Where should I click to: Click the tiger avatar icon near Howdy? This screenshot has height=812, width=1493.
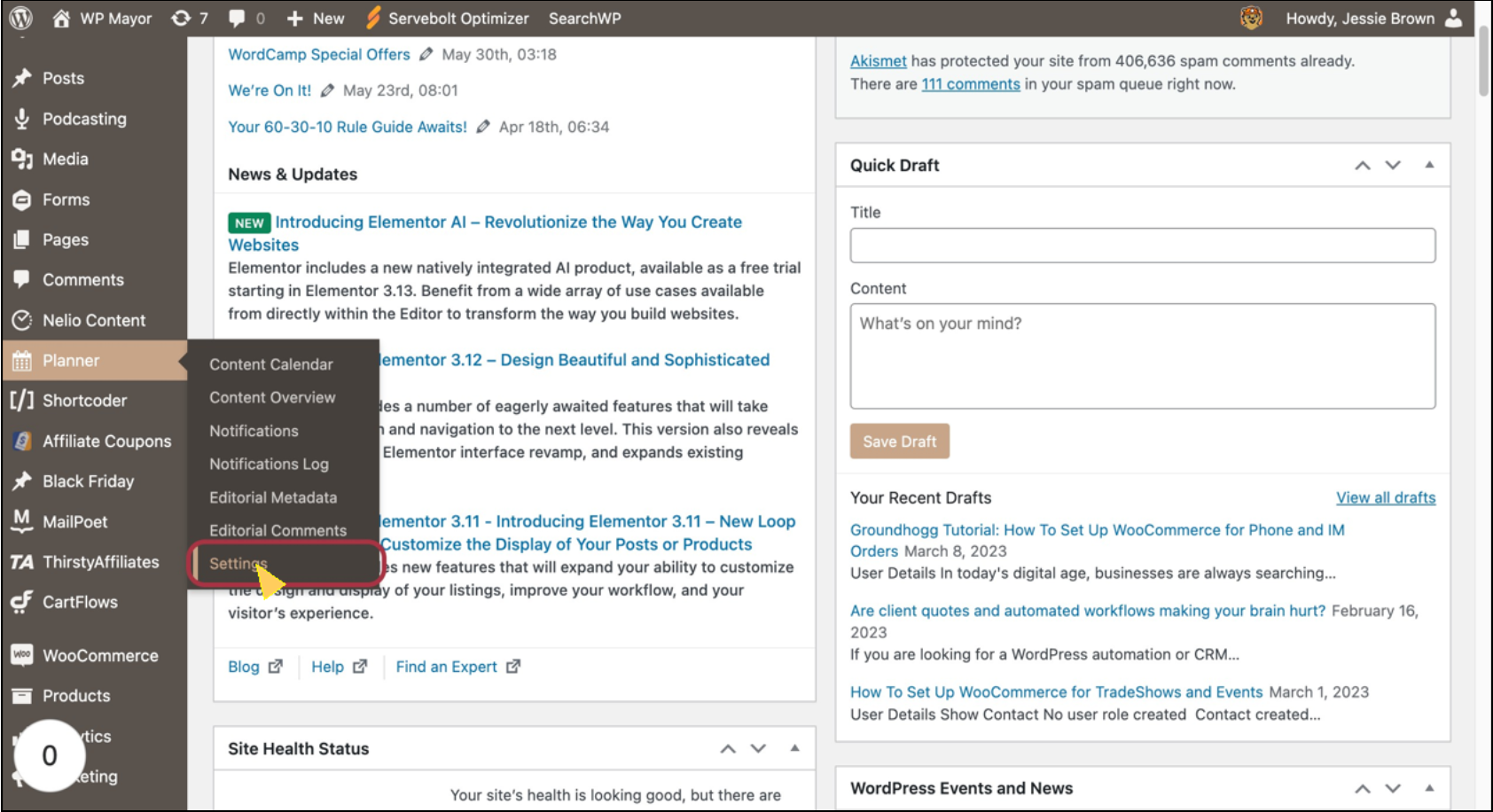pos(1251,18)
